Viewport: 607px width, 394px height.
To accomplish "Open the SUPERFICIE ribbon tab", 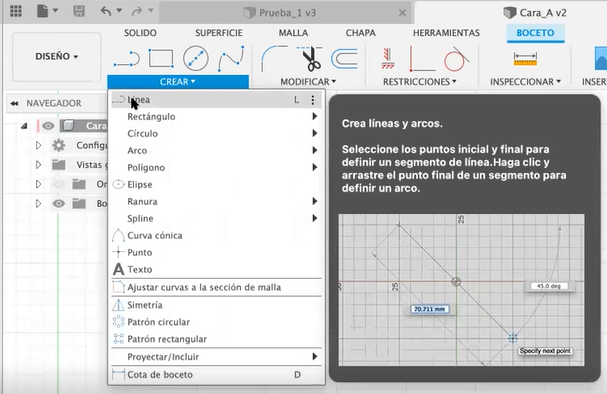I will pos(219,33).
